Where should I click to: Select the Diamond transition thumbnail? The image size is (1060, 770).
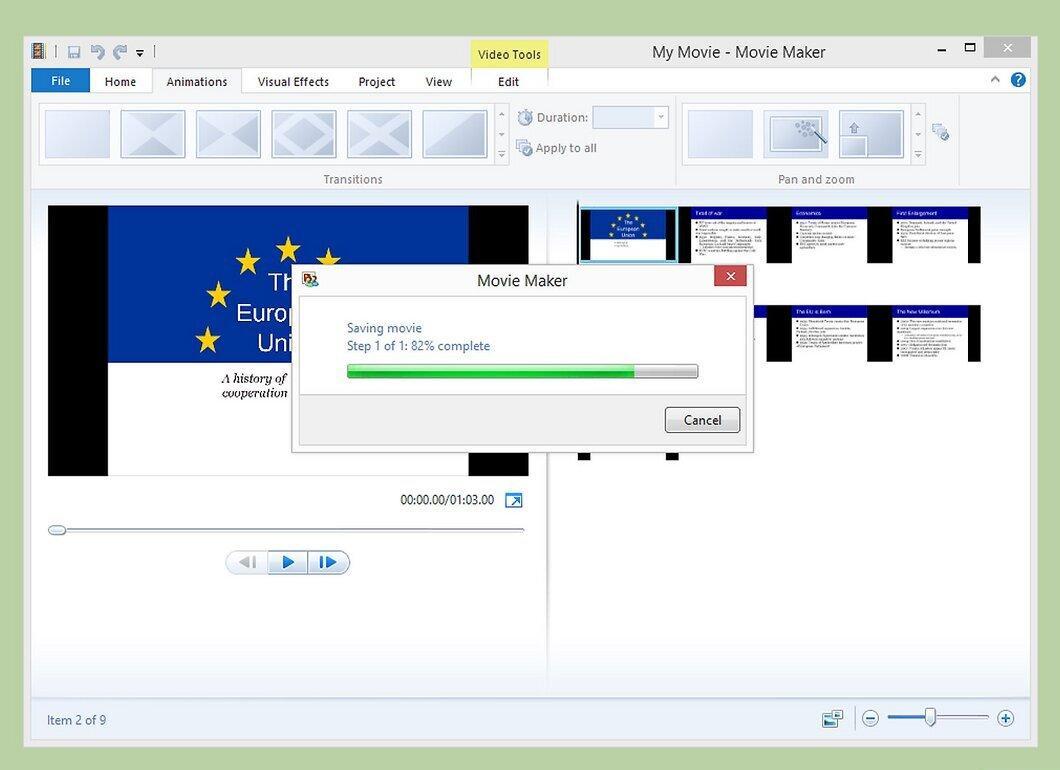click(304, 134)
